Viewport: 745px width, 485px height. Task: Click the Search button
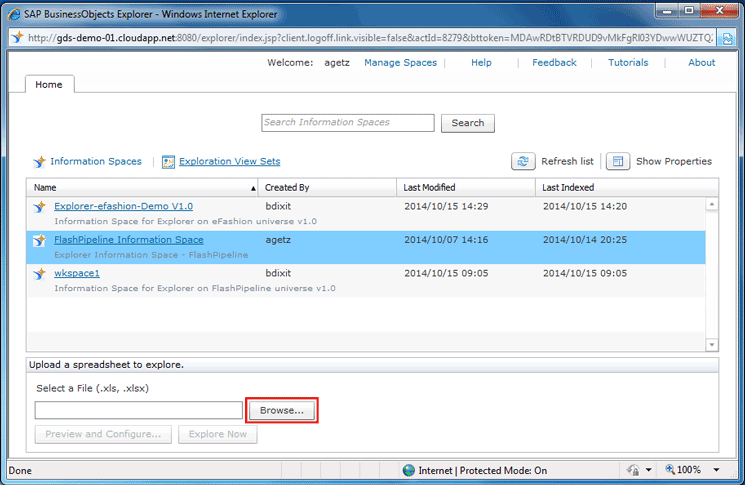[x=468, y=123]
